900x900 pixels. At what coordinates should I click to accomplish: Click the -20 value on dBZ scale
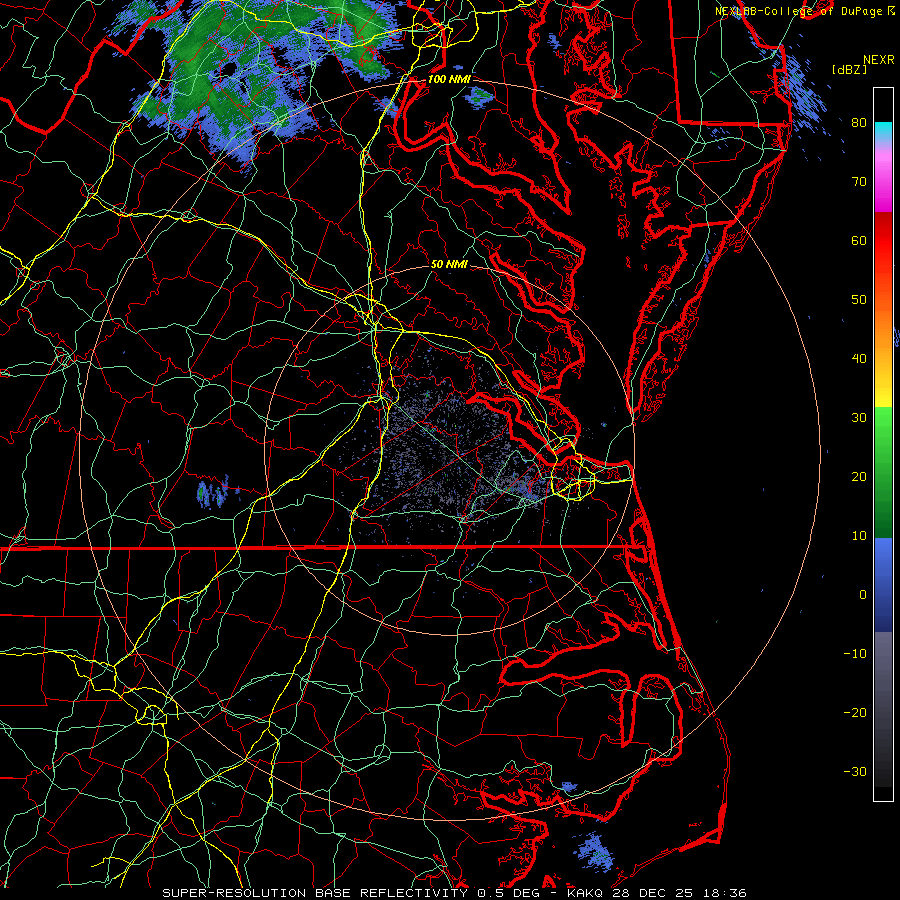(855, 712)
